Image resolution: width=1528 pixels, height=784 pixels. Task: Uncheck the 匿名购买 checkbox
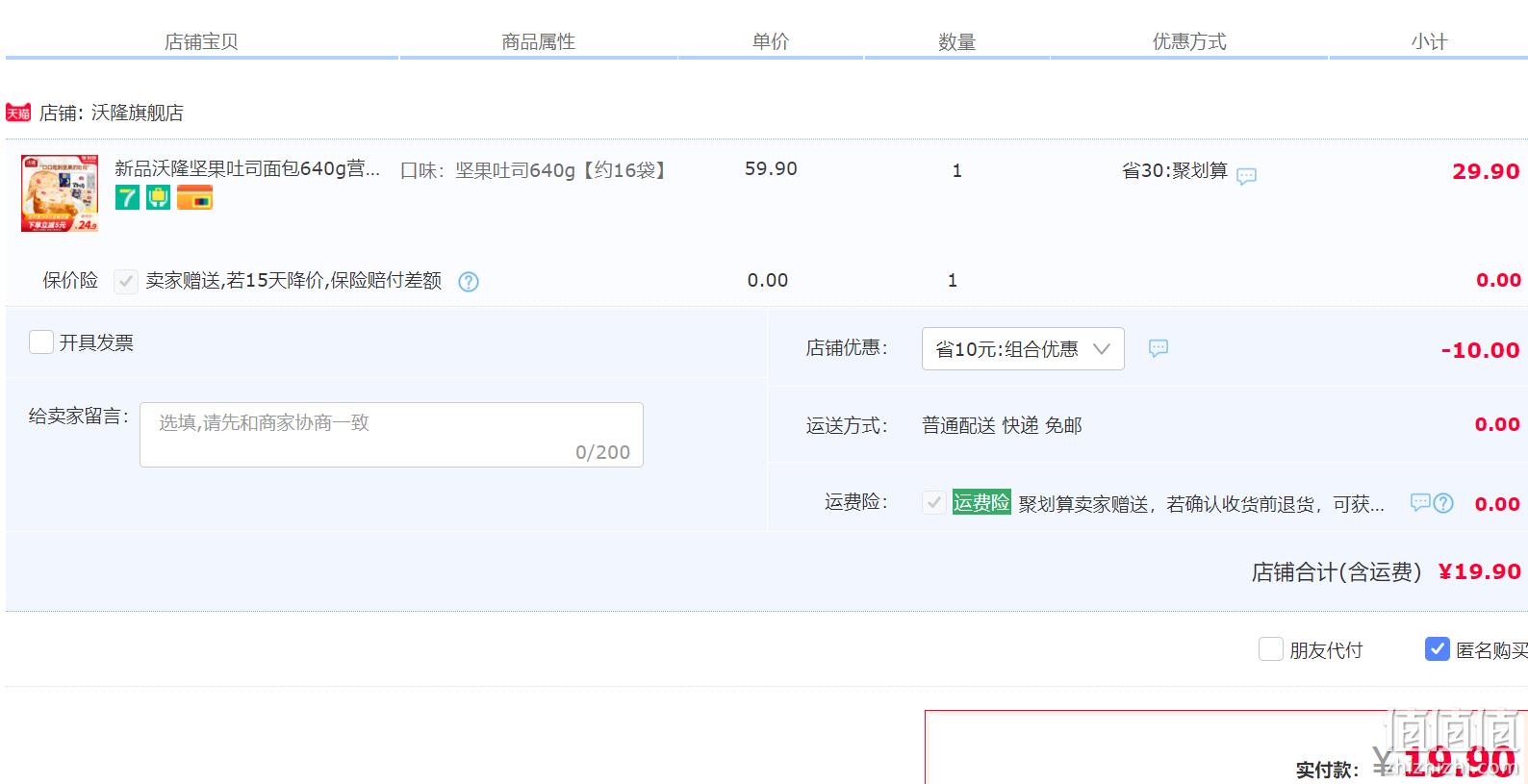point(1438,649)
